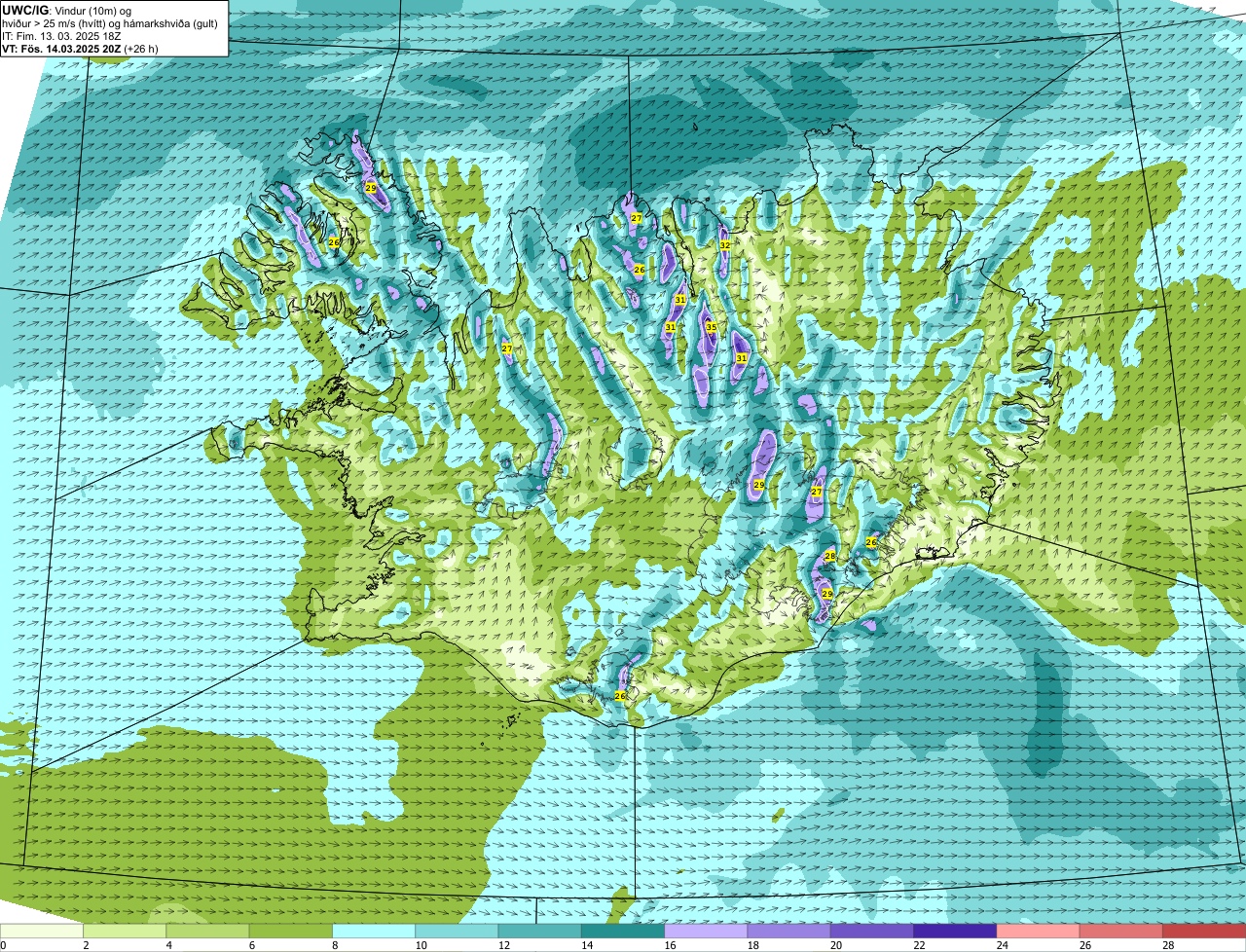The image size is (1246, 952).
Task: Click the legend tick value "0"
Action: 4,945
